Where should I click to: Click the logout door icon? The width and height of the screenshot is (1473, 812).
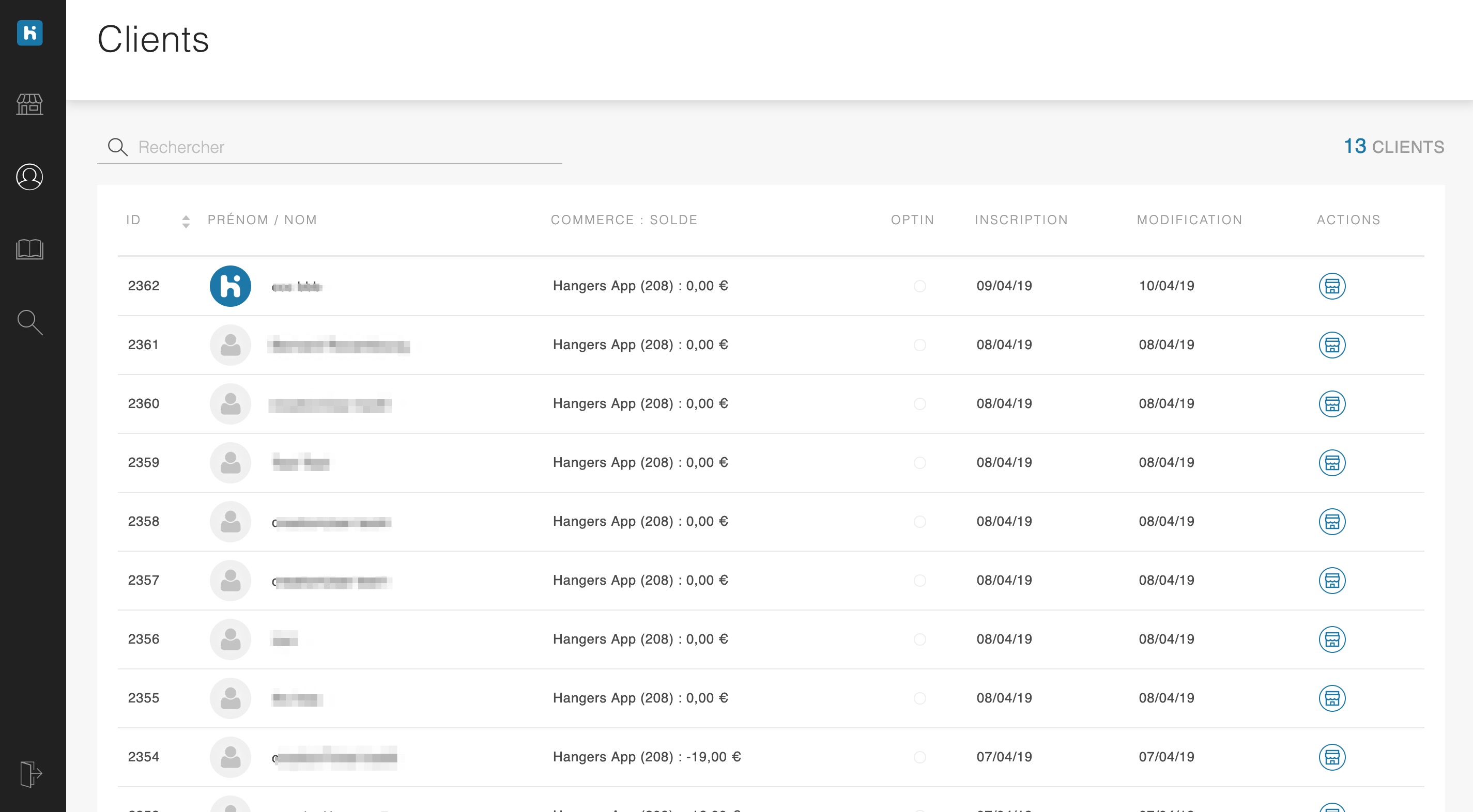click(31, 774)
